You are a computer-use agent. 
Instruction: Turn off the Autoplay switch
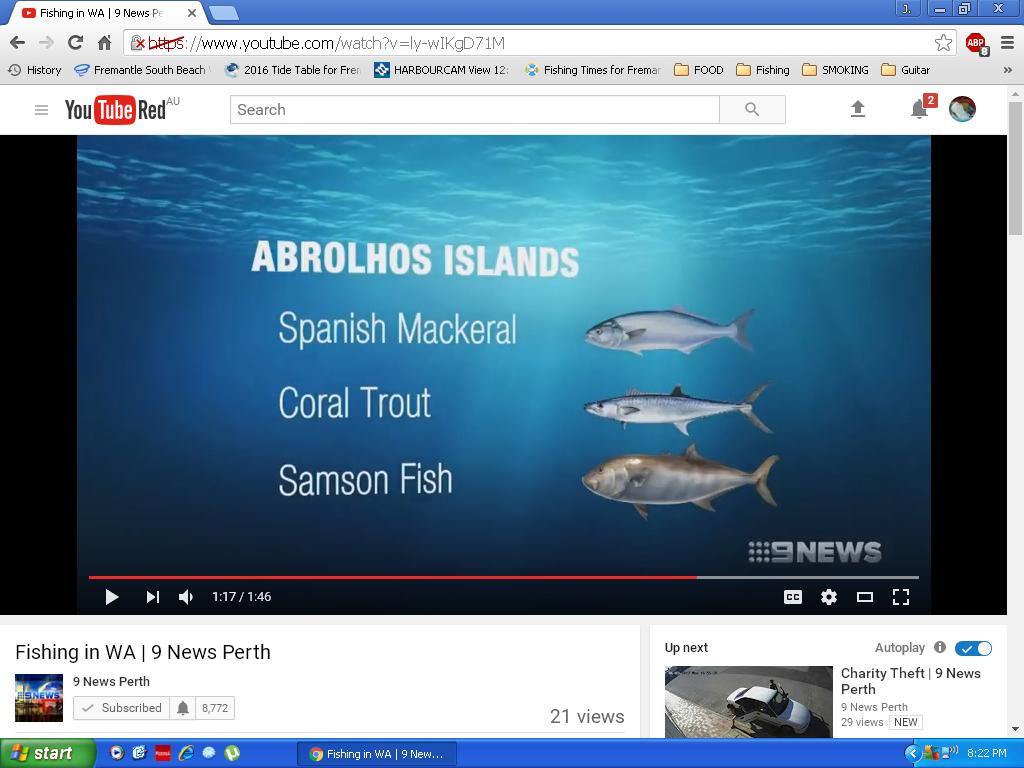click(973, 648)
